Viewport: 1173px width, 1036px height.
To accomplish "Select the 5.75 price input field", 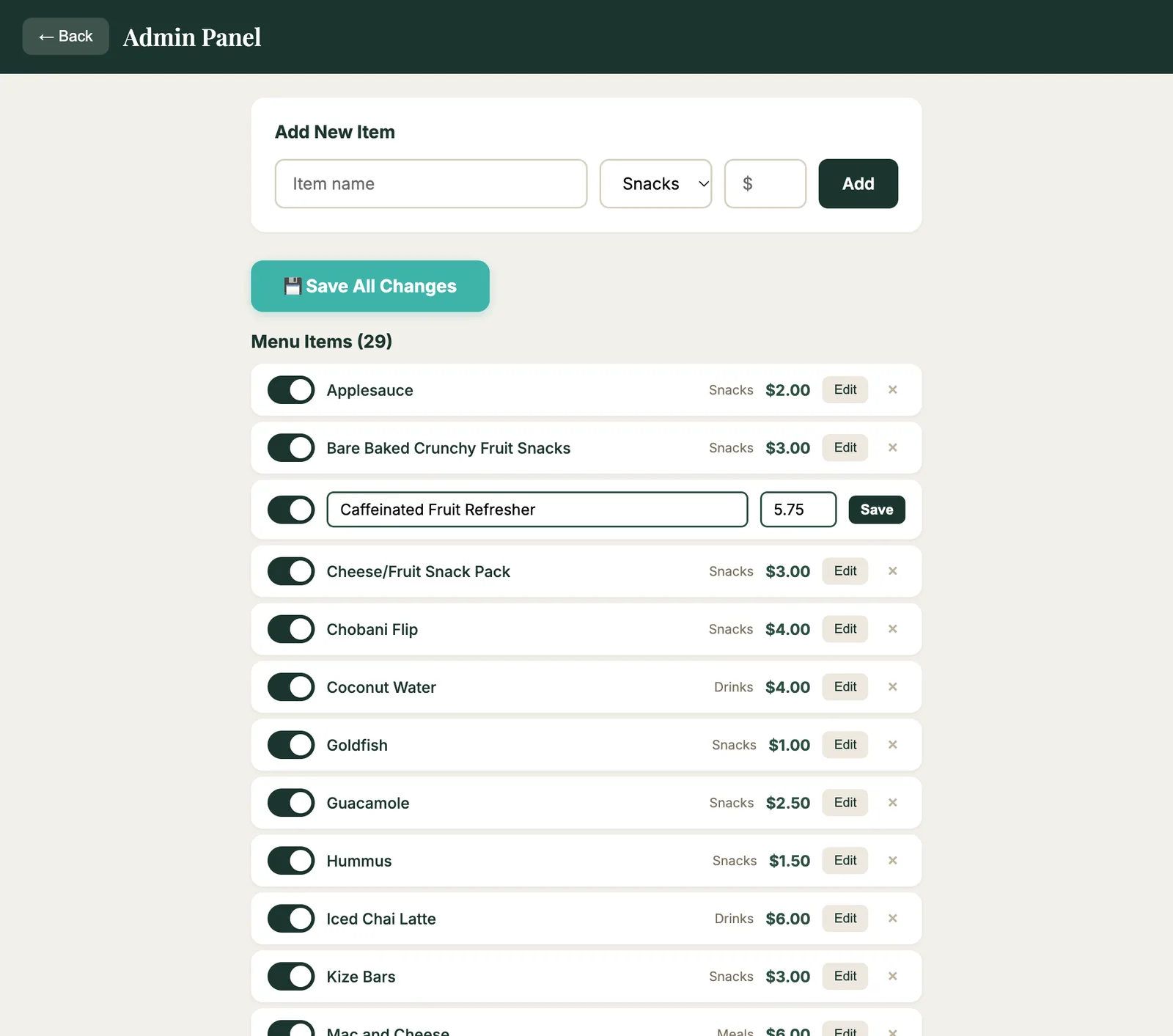I will click(x=798, y=510).
